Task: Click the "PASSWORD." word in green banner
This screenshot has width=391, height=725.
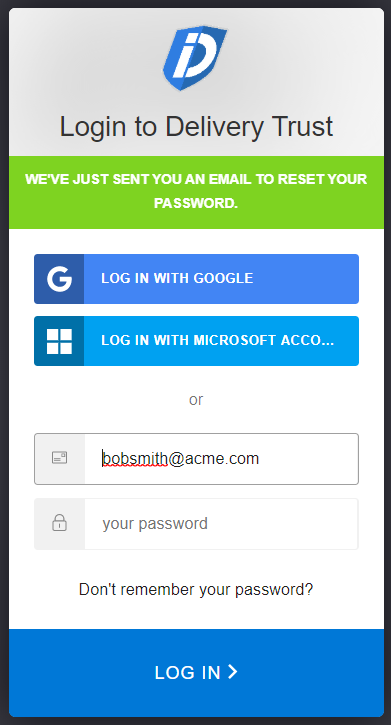Action: 196,203
